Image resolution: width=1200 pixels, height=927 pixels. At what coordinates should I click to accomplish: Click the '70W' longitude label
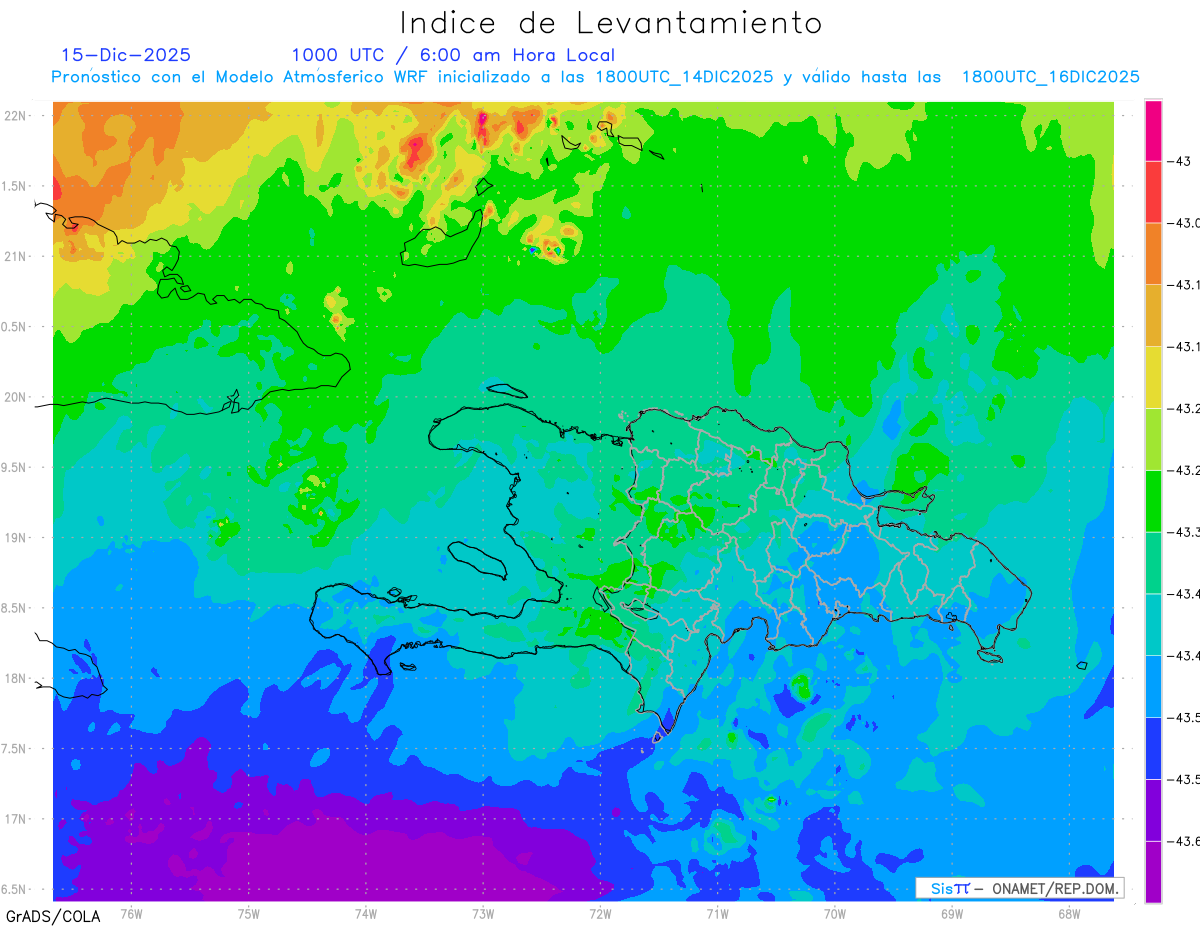coord(835,913)
